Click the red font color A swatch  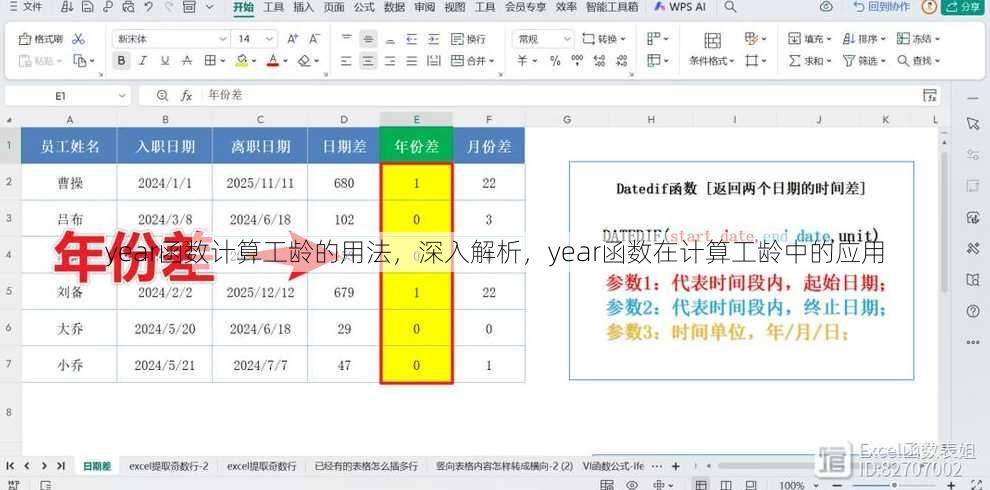(273, 61)
